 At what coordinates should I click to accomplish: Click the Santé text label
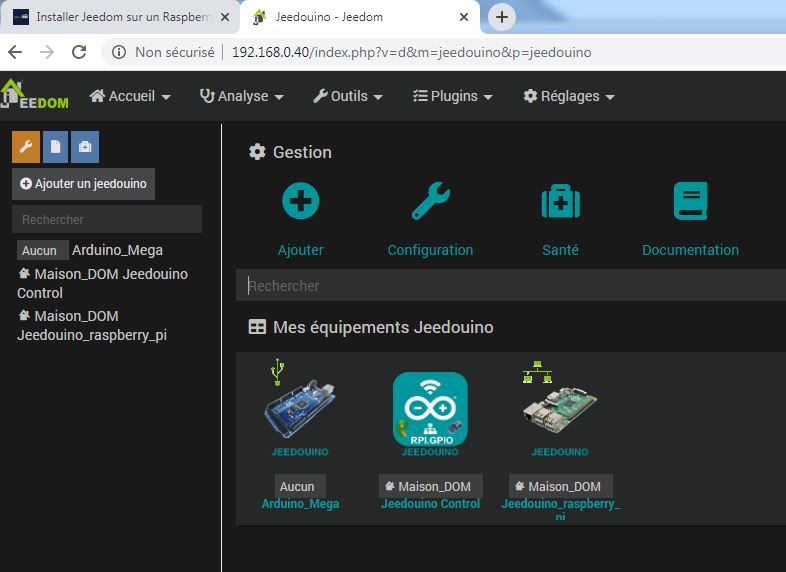[560, 250]
